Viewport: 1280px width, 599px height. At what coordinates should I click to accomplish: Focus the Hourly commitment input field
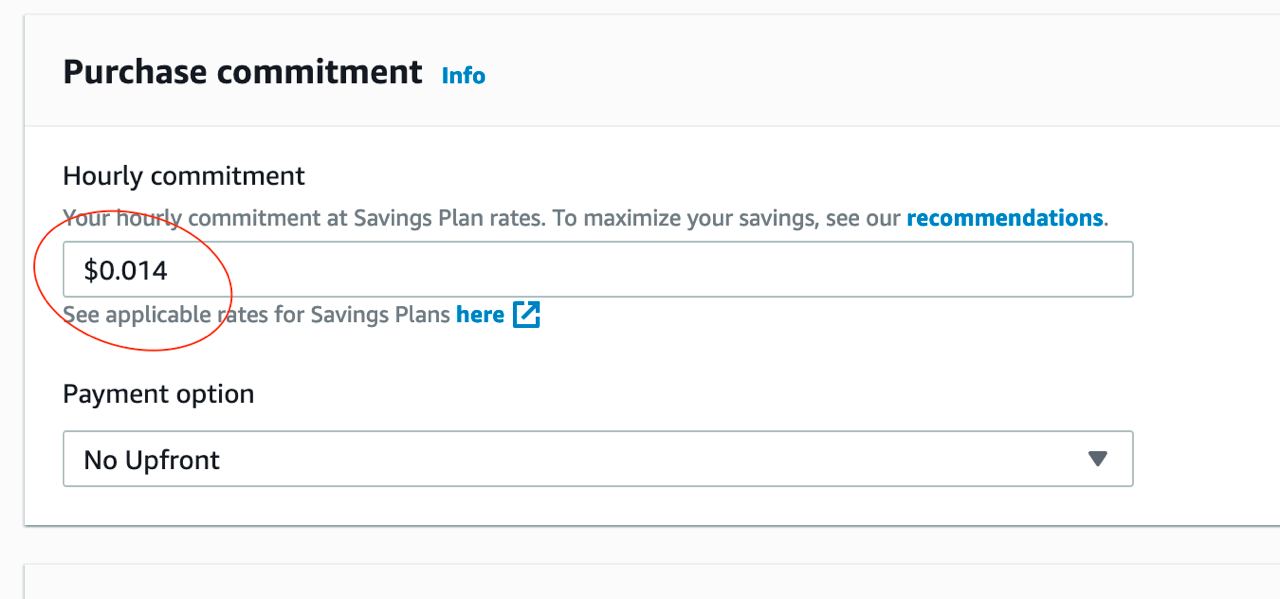598,269
